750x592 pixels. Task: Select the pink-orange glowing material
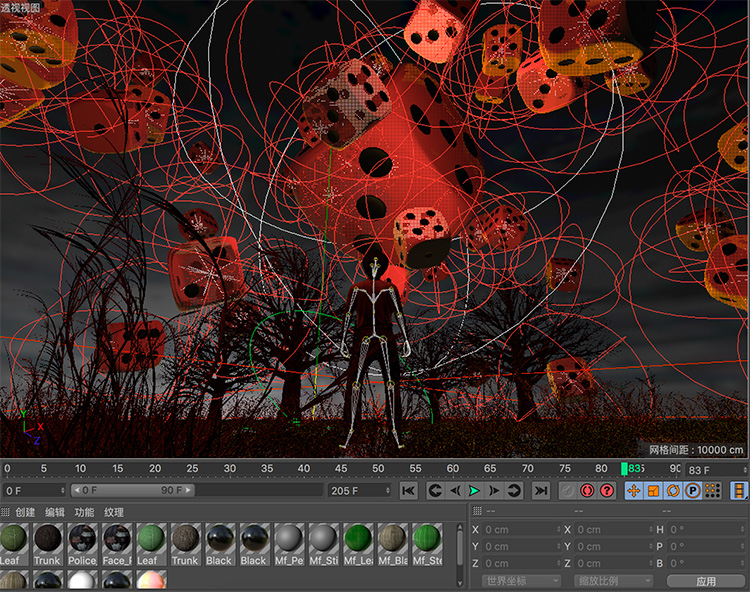[x=151, y=580]
